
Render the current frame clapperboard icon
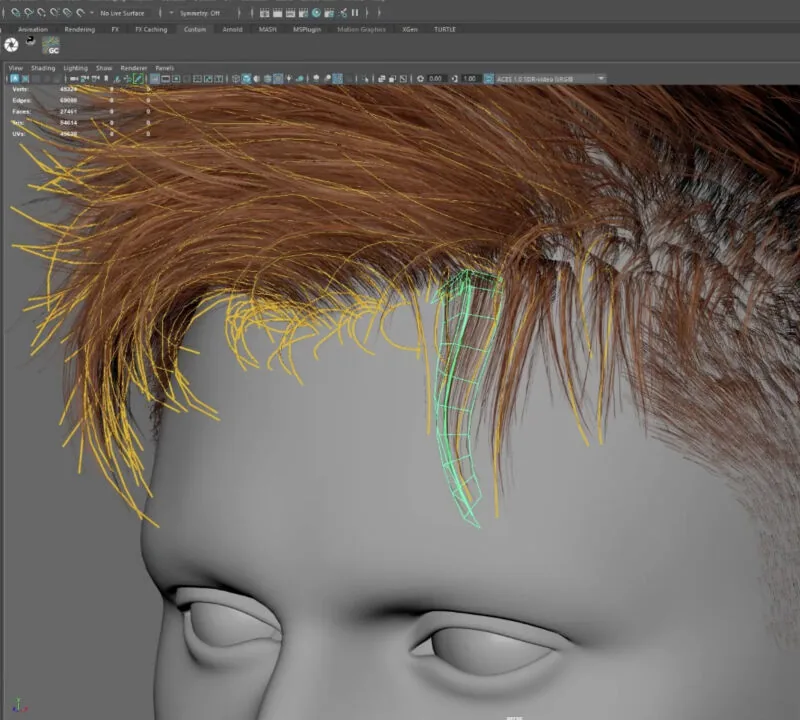278,13
